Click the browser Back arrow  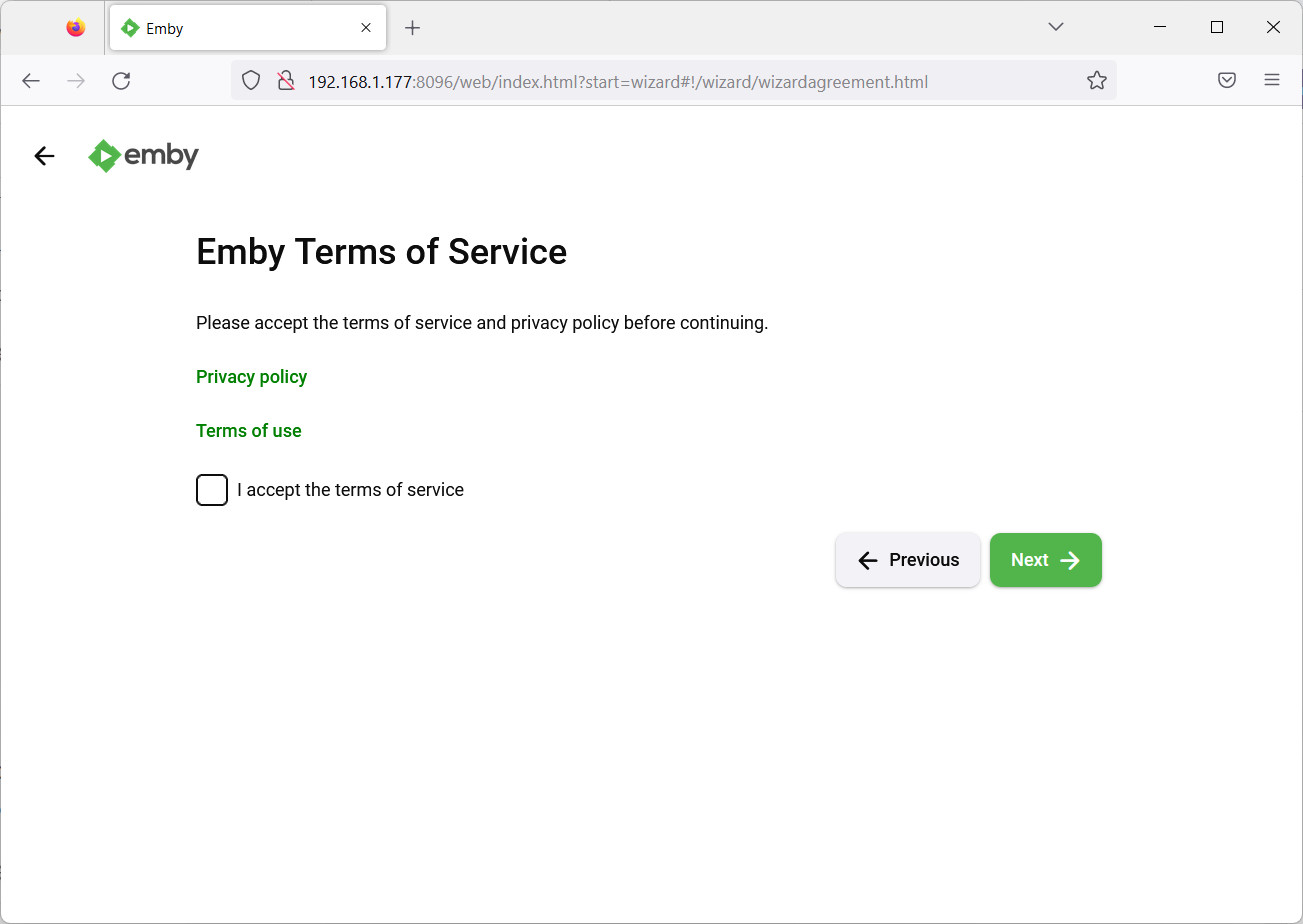pos(31,81)
